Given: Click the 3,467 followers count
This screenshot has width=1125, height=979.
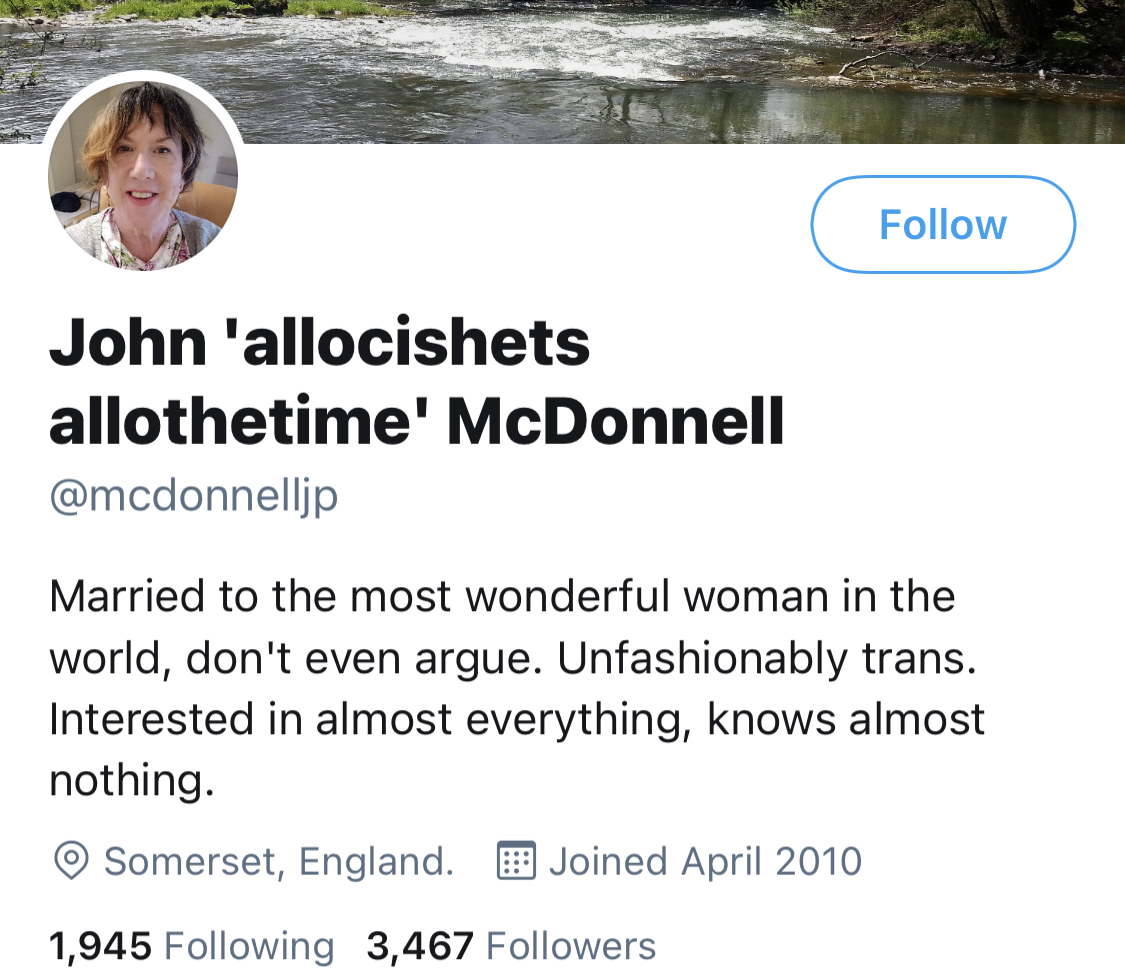Looking at the screenshot, I should point(419,945).
